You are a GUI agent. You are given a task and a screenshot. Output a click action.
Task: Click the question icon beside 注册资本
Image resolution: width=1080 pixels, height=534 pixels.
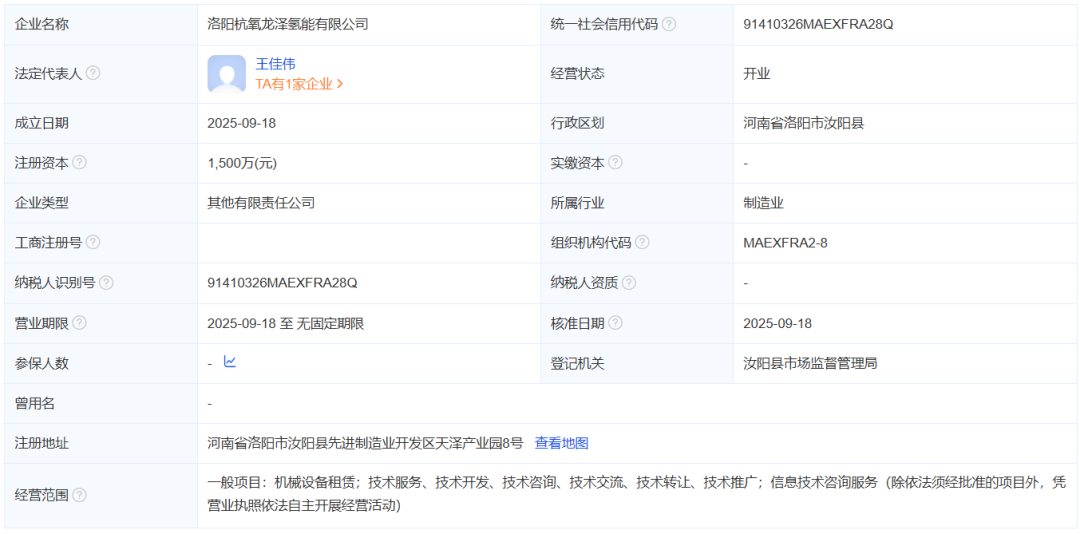coord(79,162)
